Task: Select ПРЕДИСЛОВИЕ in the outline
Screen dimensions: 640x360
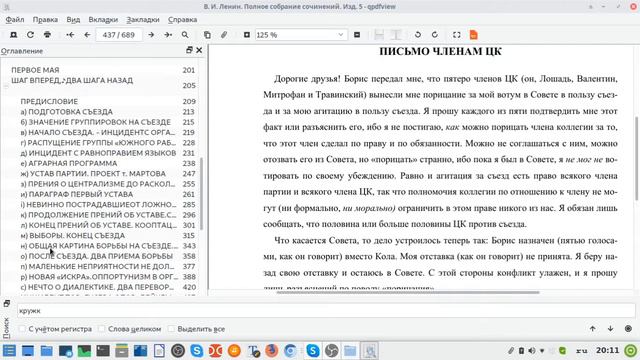Action: 49,101
